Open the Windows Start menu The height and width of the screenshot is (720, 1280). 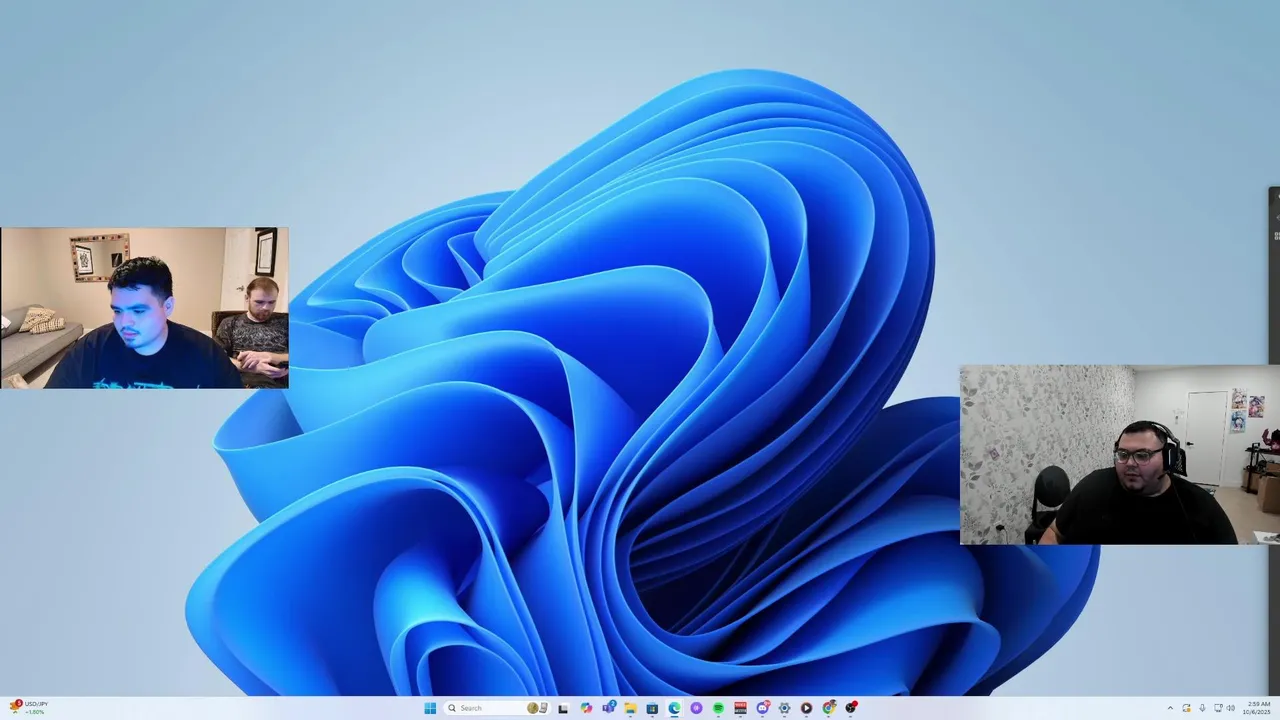(430, 708)
